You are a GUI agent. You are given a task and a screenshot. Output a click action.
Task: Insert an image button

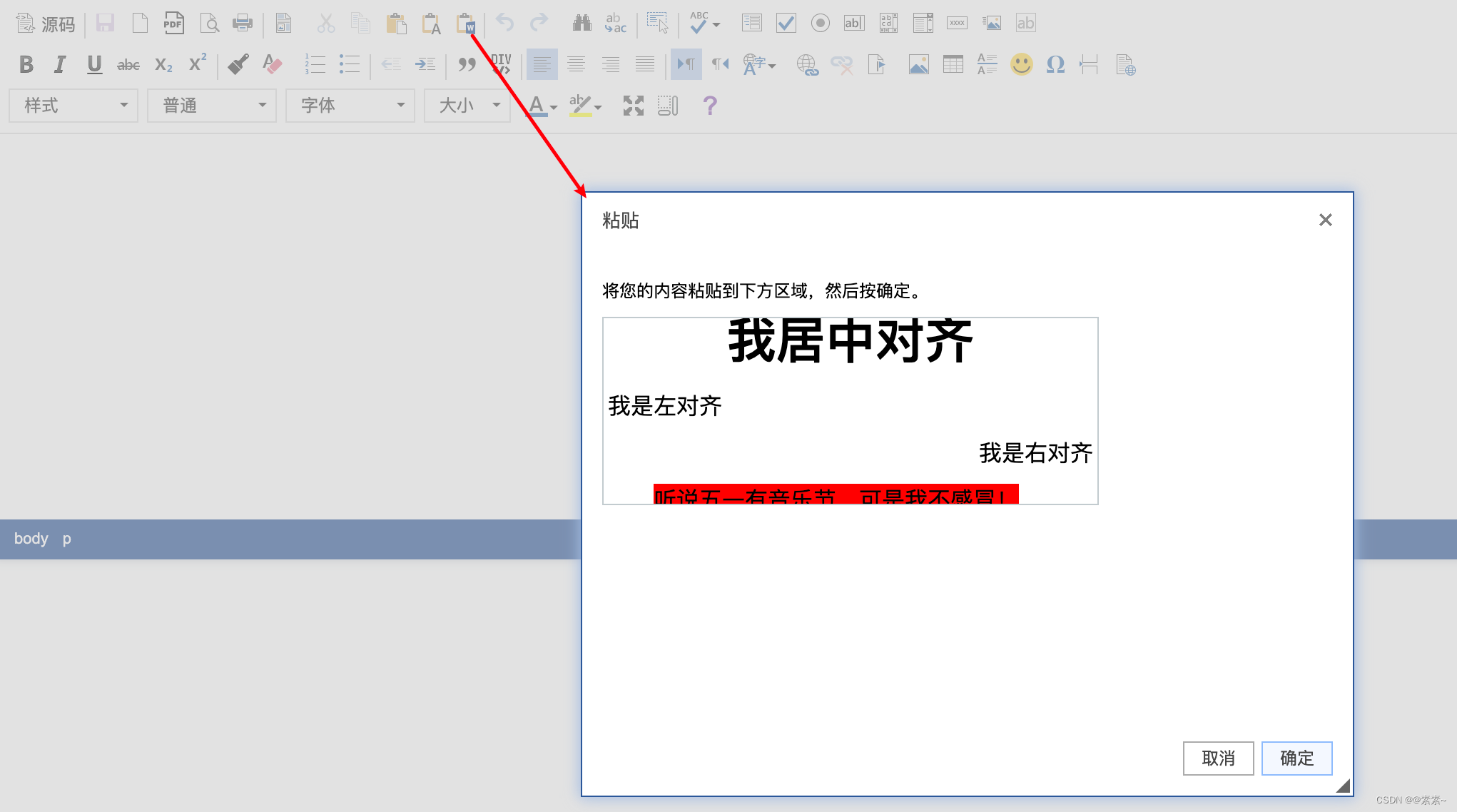[991, 24]
